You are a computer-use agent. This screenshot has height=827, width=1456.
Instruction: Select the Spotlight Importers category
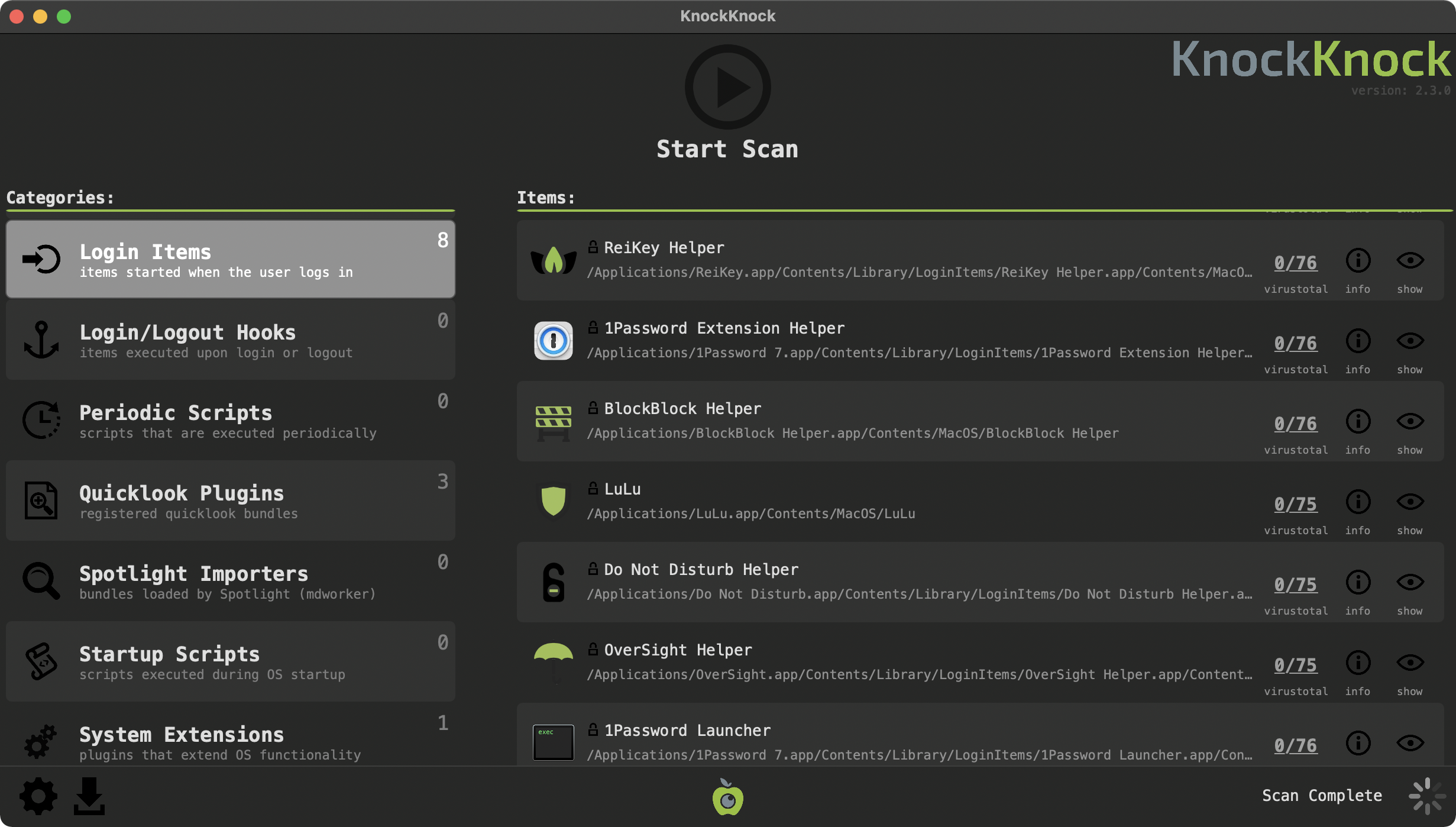230,581
